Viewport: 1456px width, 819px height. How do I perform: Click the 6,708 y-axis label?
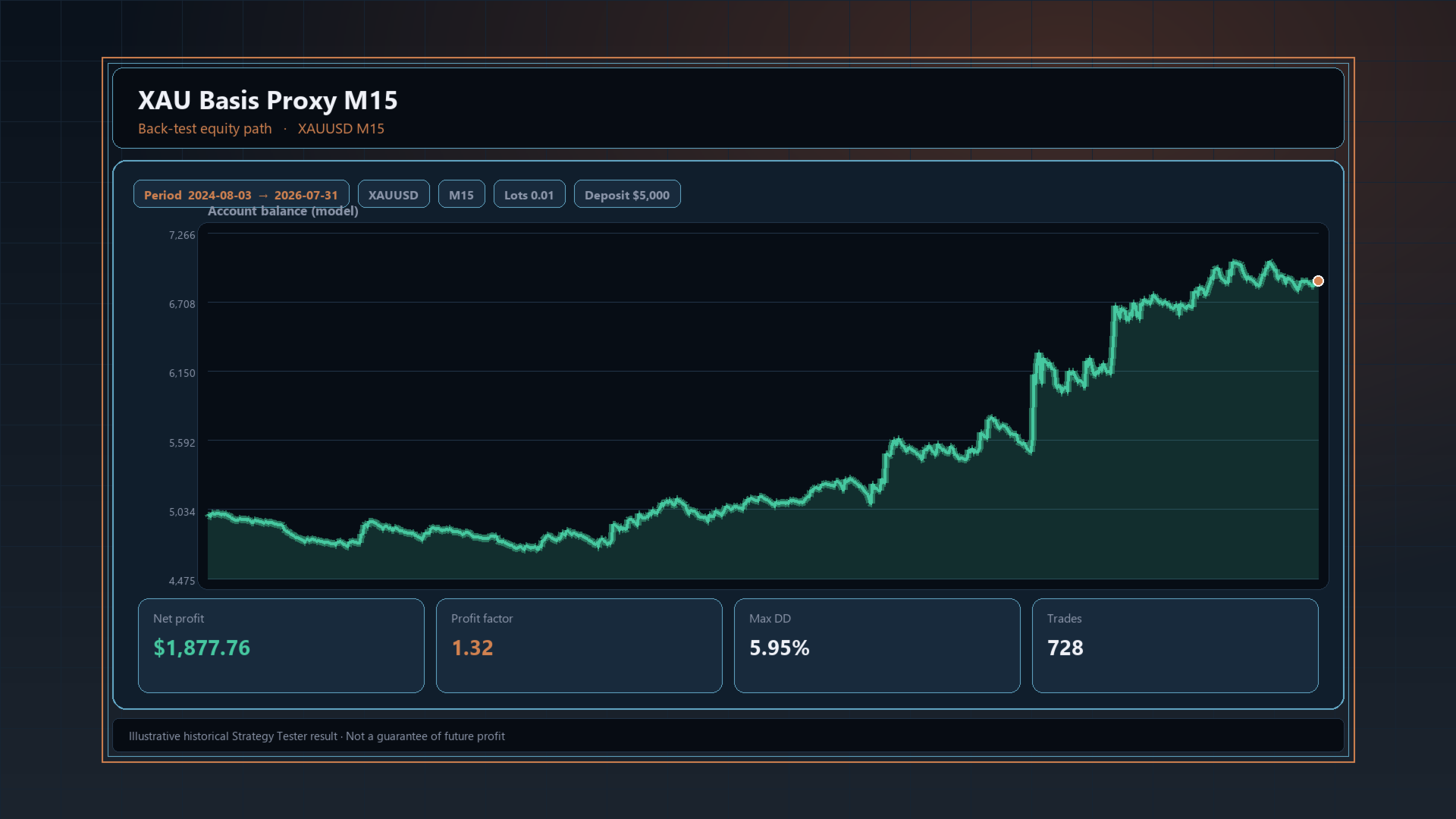coord(182,304)
